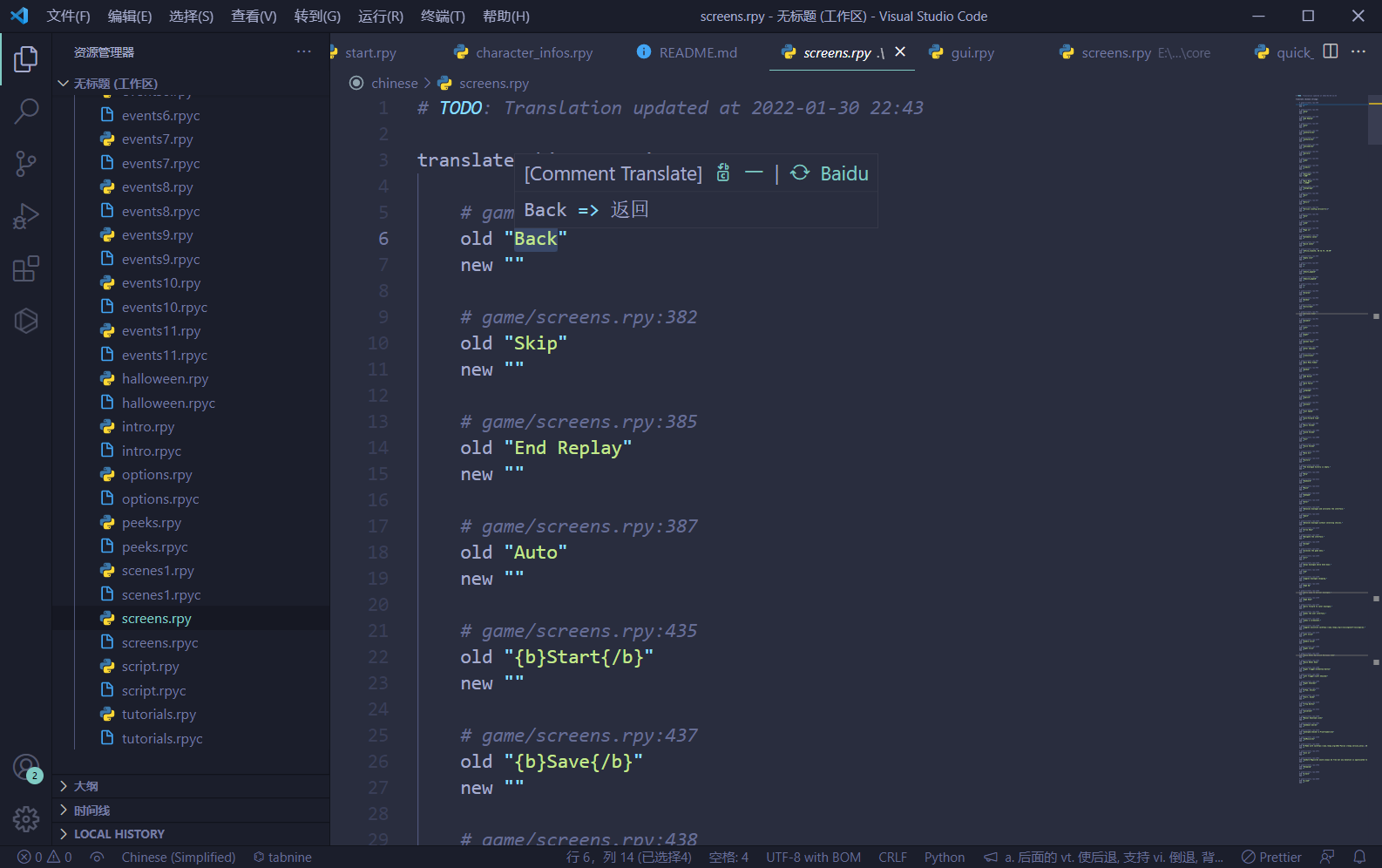Open scenes1.rpy file
This screenshot has height=868, width=1382.
coord(158,571)
